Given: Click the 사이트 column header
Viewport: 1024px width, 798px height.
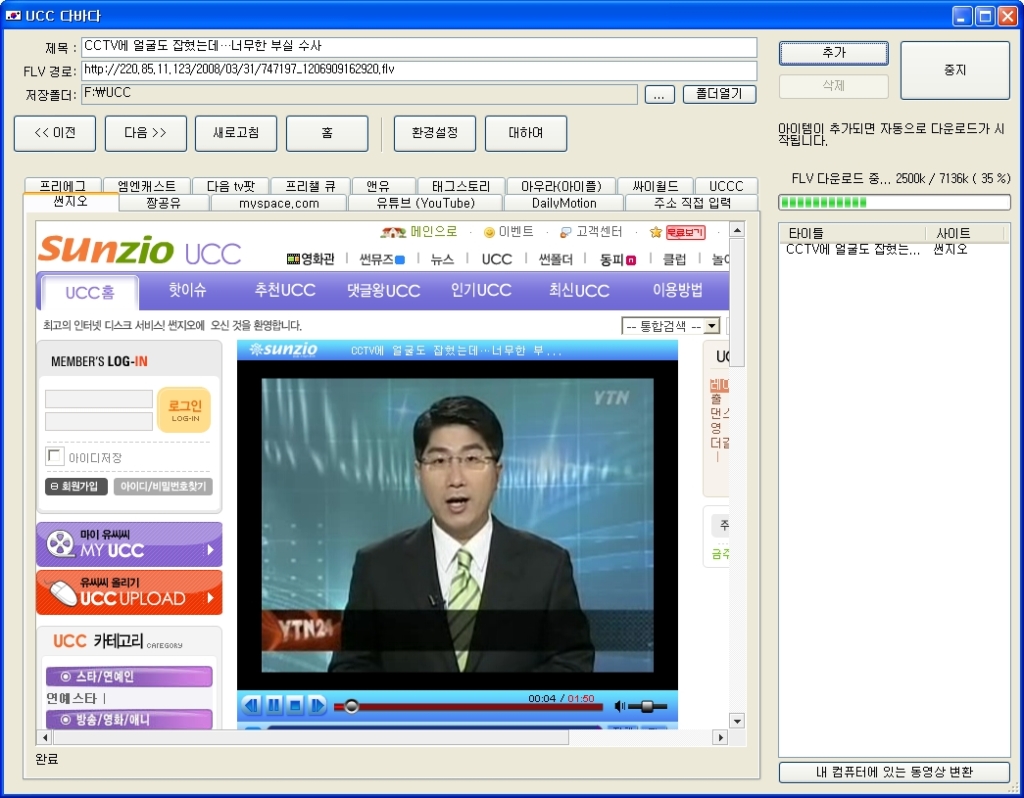Looking at the screenshot, I should (965, 233).
